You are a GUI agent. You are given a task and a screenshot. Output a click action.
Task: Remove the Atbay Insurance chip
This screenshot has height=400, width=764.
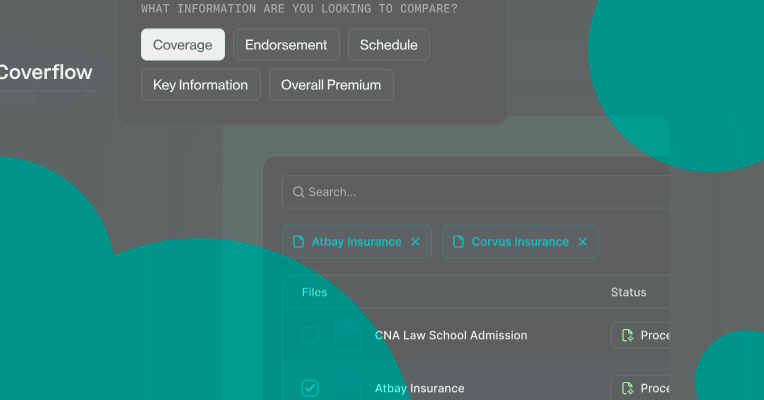[x=415, y=242]
